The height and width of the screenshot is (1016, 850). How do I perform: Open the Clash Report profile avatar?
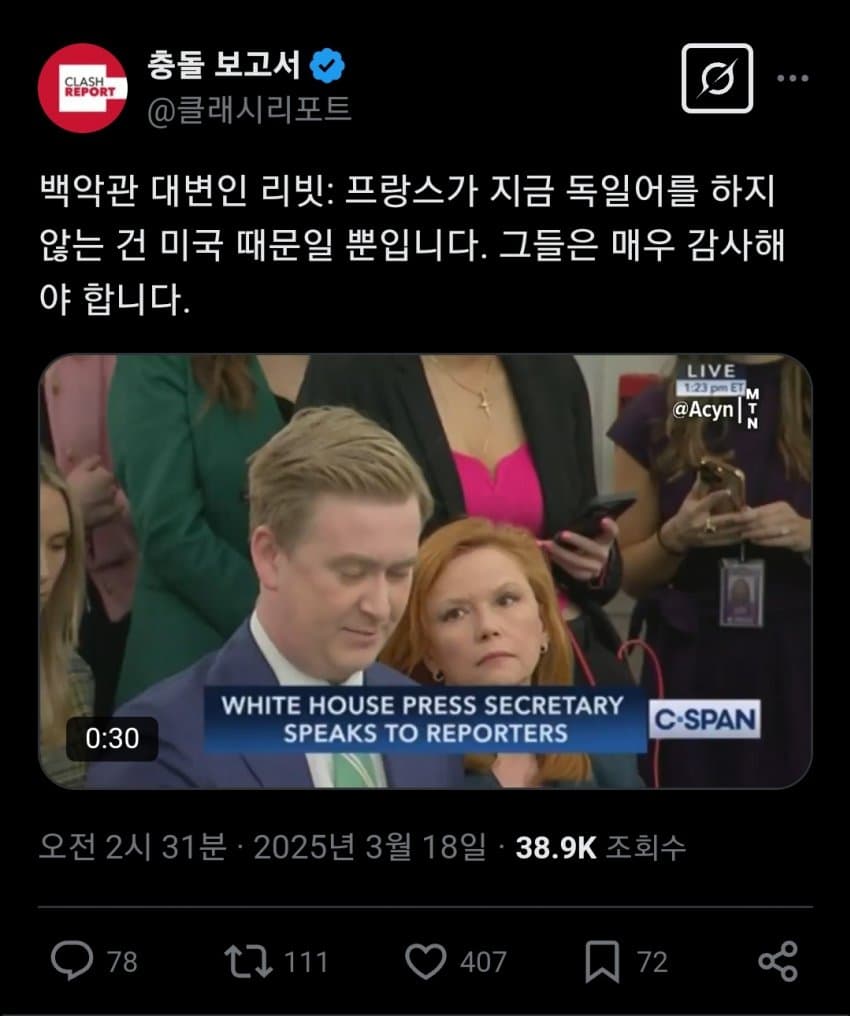point(82,88)
